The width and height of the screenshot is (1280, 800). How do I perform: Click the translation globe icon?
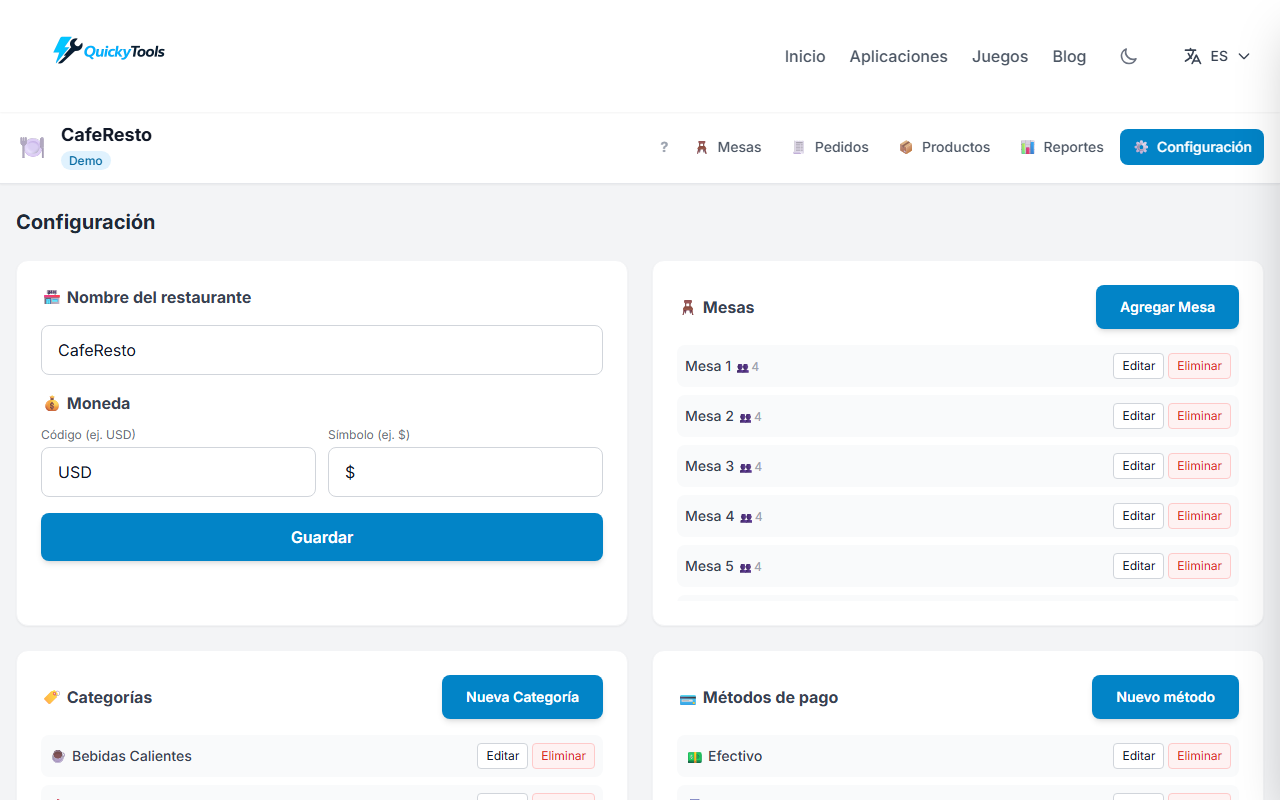[1192, 56]
